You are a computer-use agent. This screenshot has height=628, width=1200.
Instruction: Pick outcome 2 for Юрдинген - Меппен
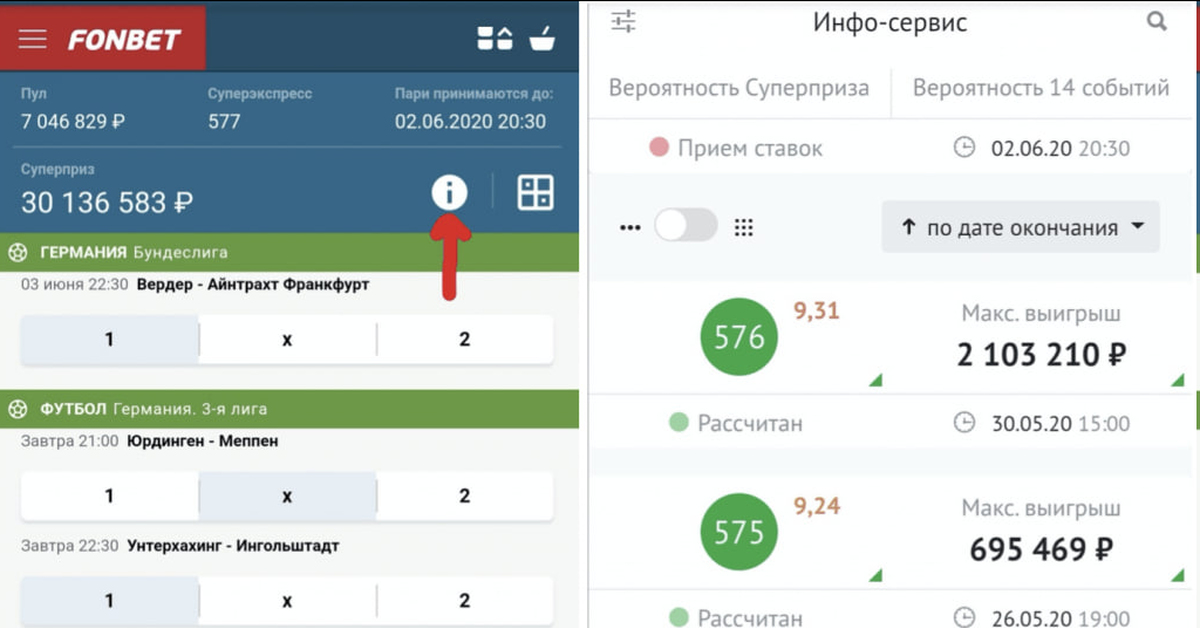[465, 496]
